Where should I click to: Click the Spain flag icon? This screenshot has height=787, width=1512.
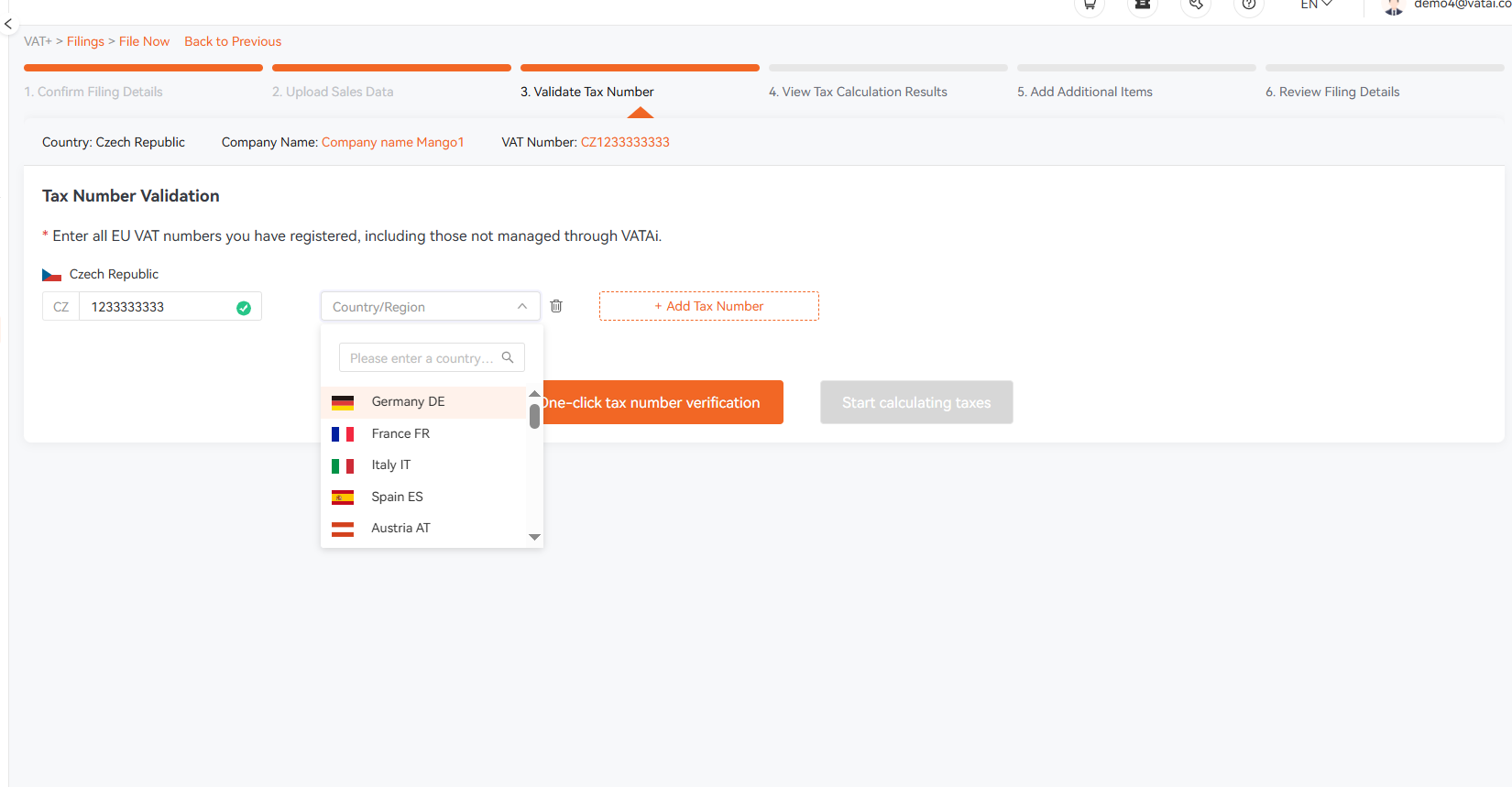coord(343,497)
